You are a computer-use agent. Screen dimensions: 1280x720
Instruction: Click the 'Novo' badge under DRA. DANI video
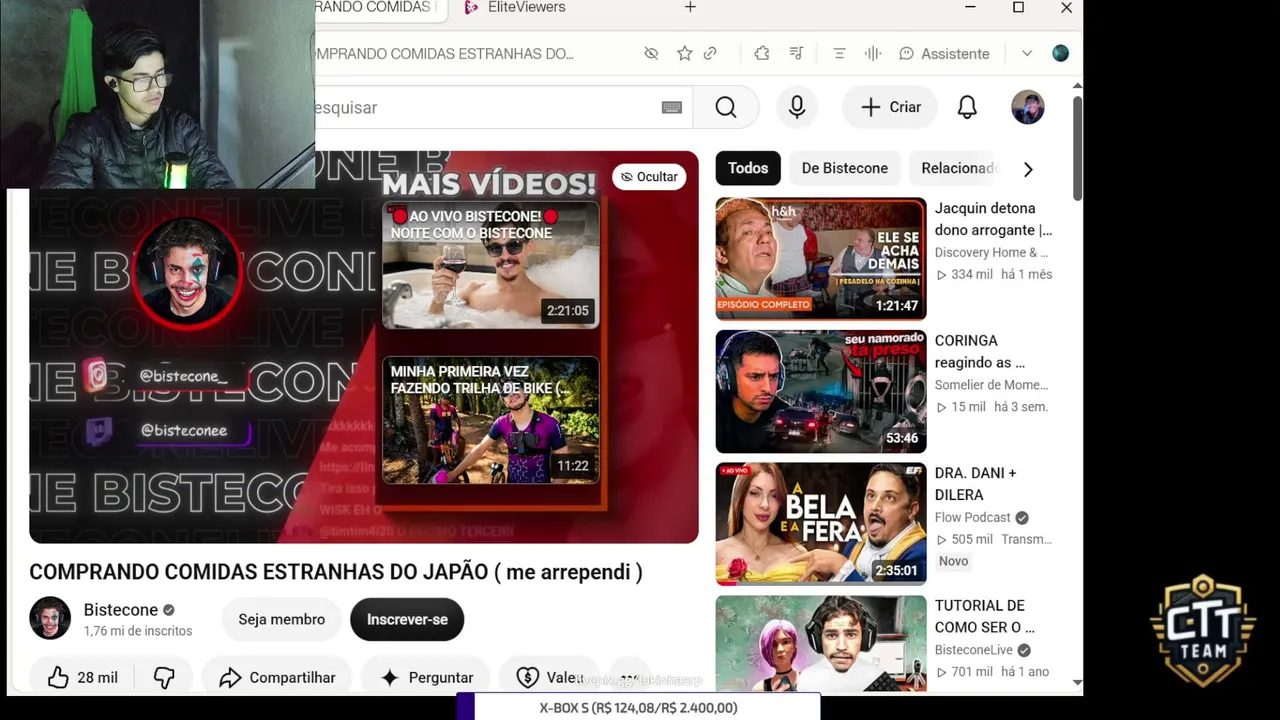click(x=953, y=561)
